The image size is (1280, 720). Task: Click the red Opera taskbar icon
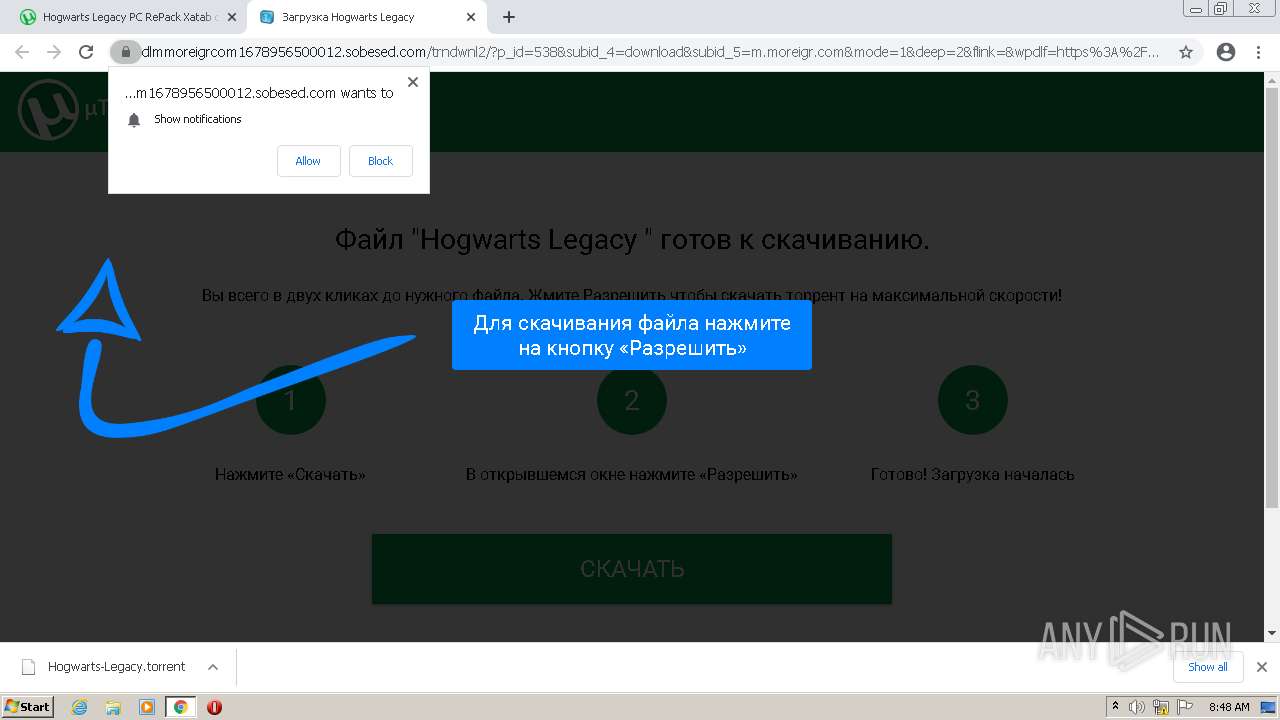click(214, 707)
